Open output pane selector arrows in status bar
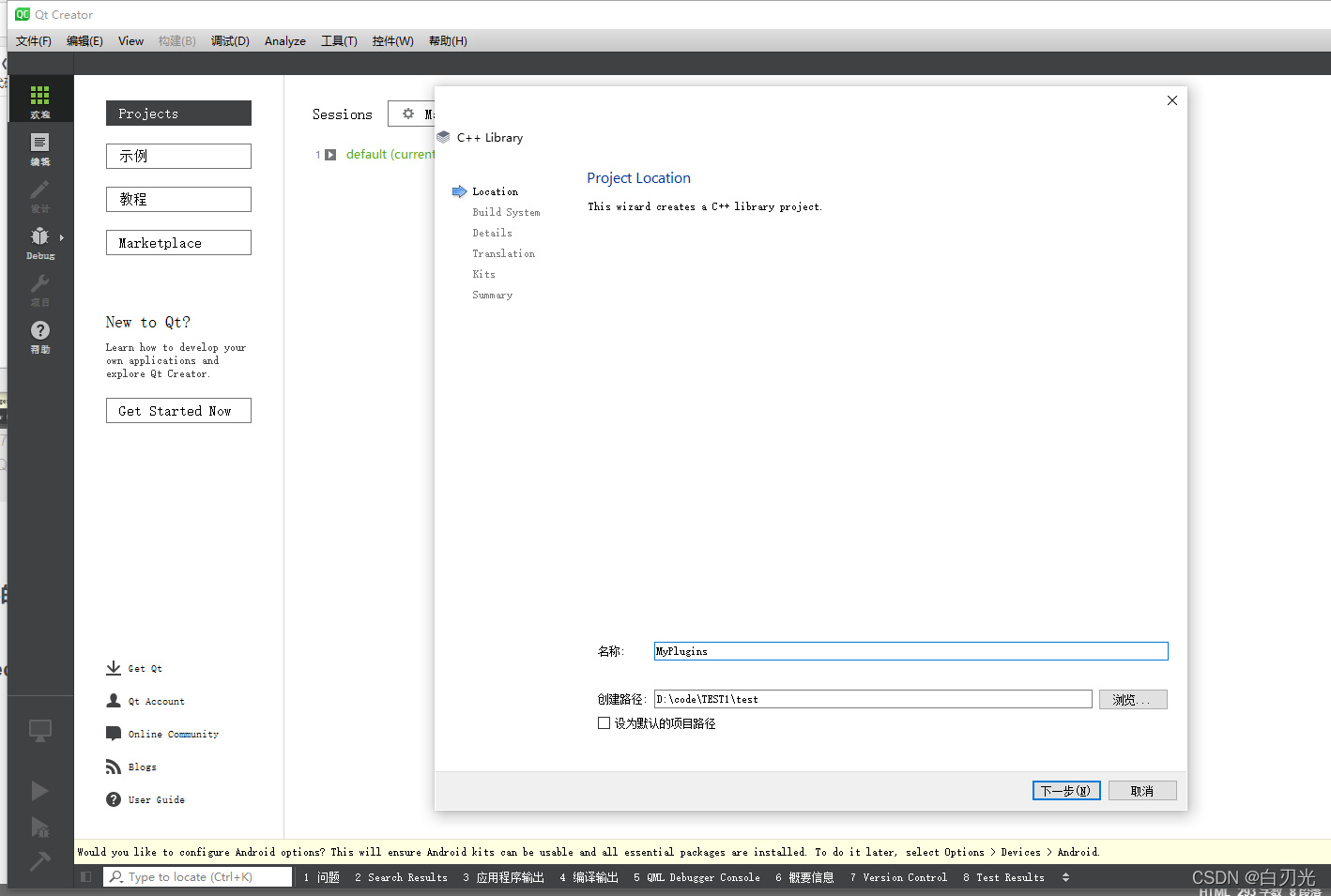Viewport: 1331px width, 896px height. click(x=1065, y=877)
